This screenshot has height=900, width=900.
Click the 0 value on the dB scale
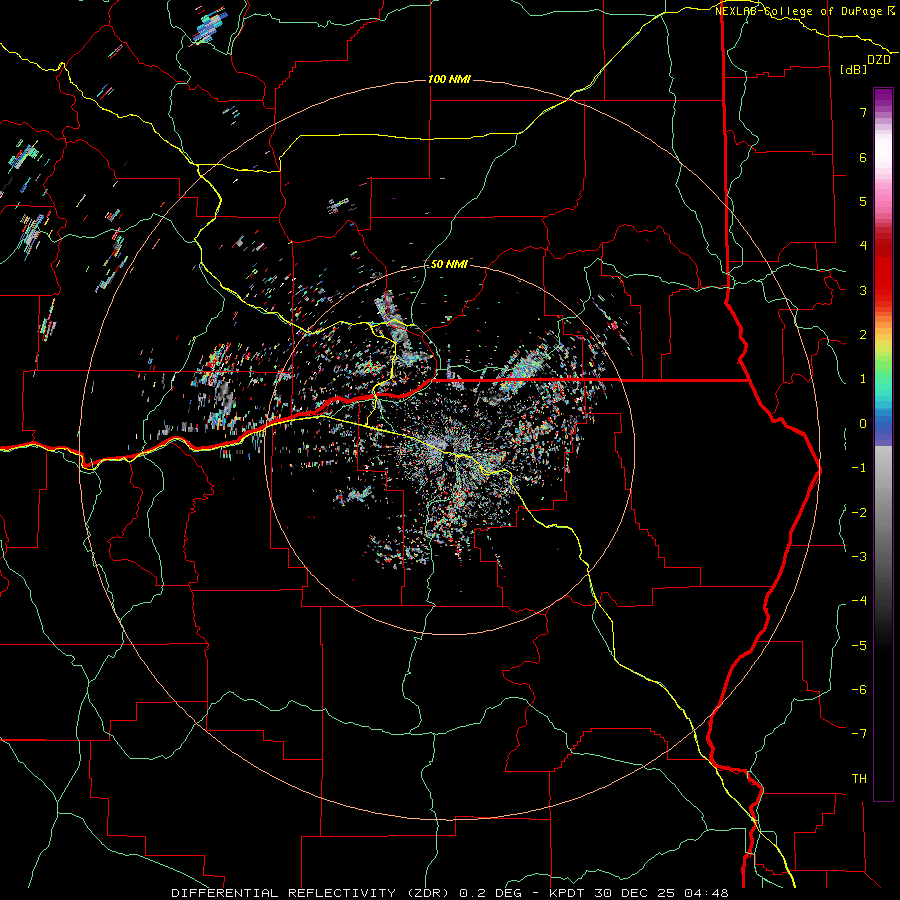(x=863, y=424)
